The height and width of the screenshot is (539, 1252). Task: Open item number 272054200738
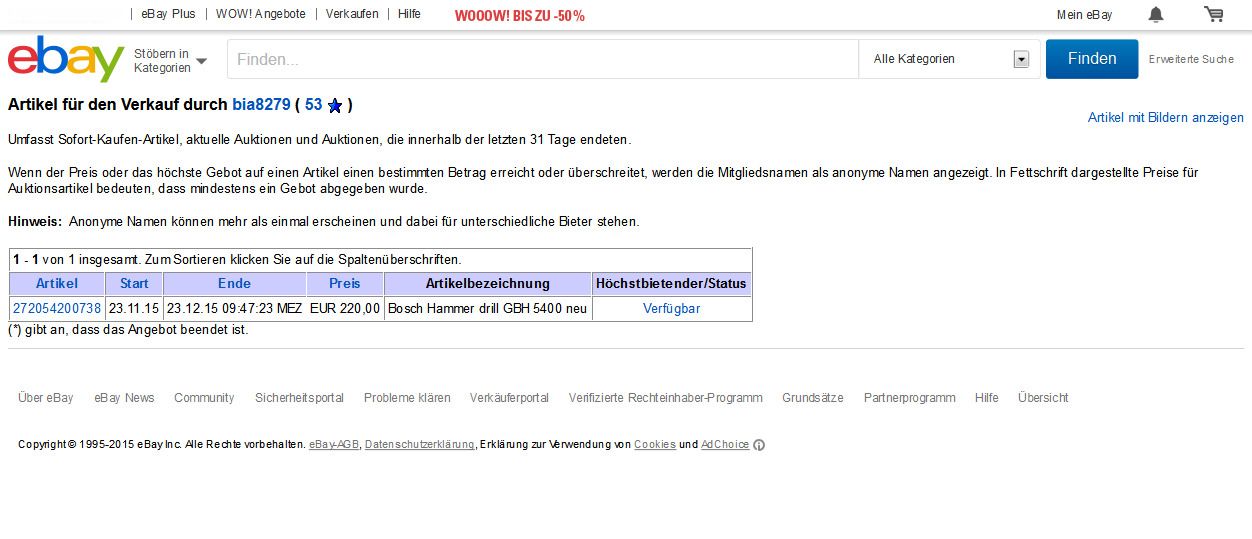click(x=57, y=308)
